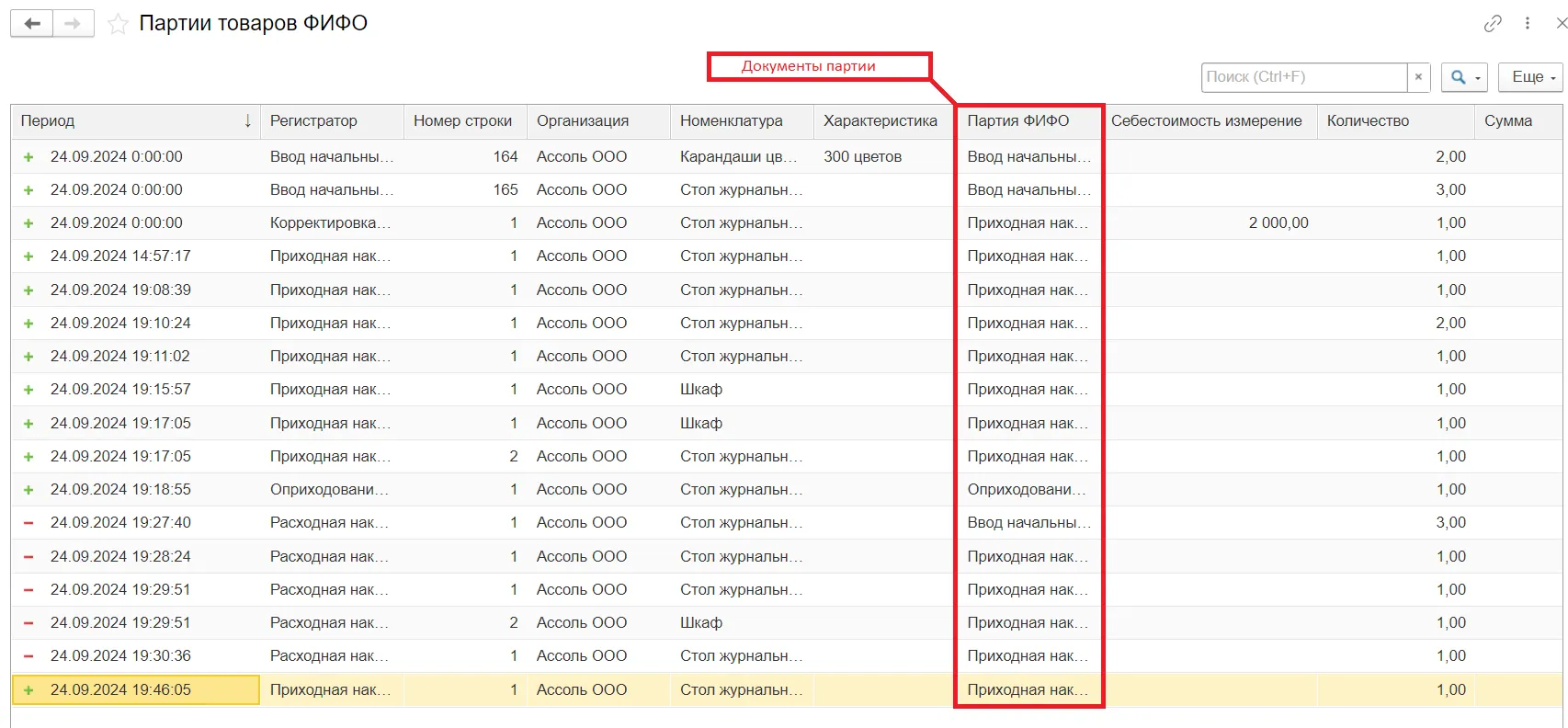Select the plus icon in row 164
Screen dimensions: 1568x728
click(28, 157)
